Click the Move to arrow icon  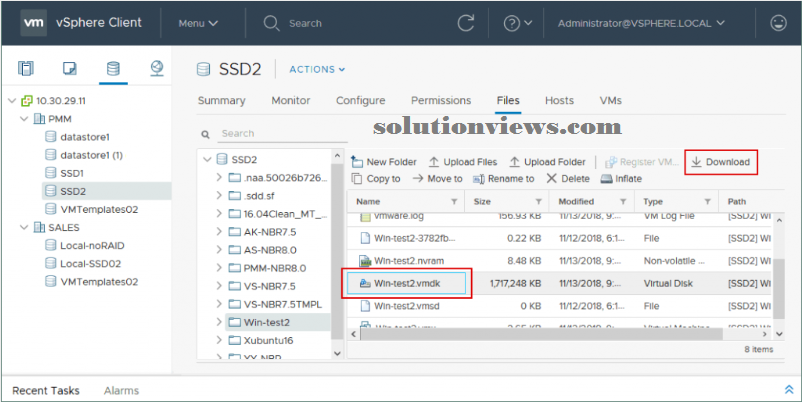click(x=417, y=178)
